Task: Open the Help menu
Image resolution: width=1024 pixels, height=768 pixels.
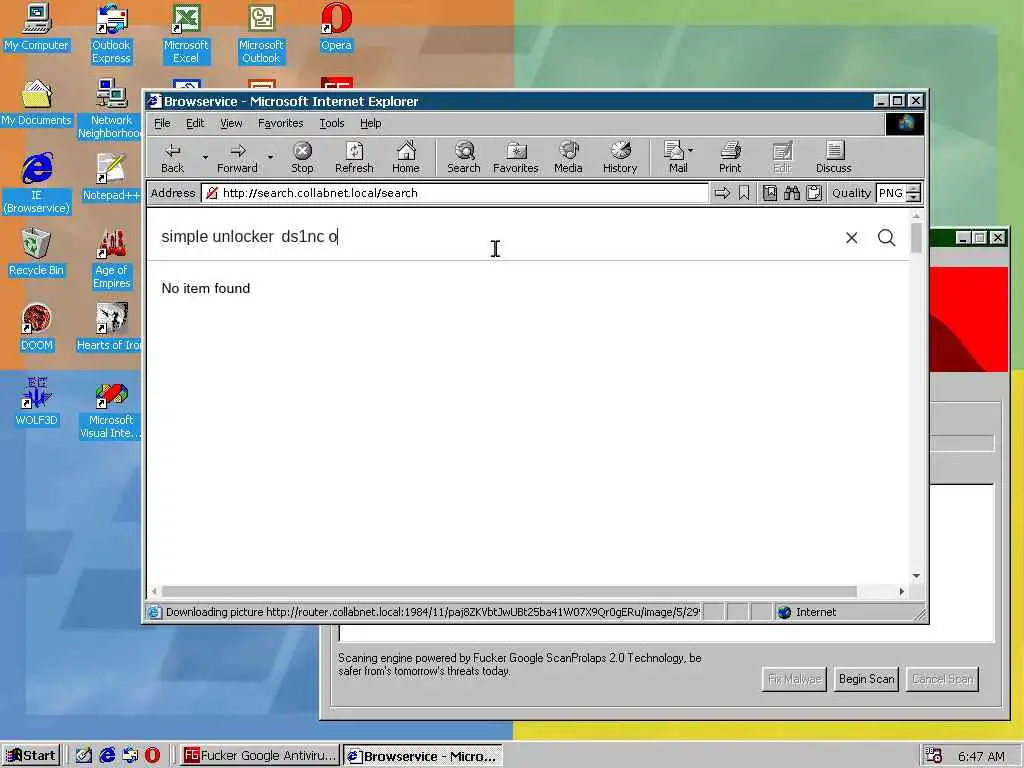Action: point(370,123)
